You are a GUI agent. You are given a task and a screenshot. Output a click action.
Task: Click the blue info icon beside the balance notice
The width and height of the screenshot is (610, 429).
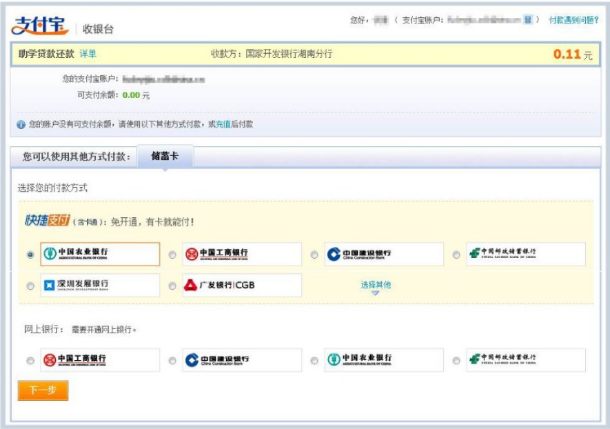click(x=21, y=124)
